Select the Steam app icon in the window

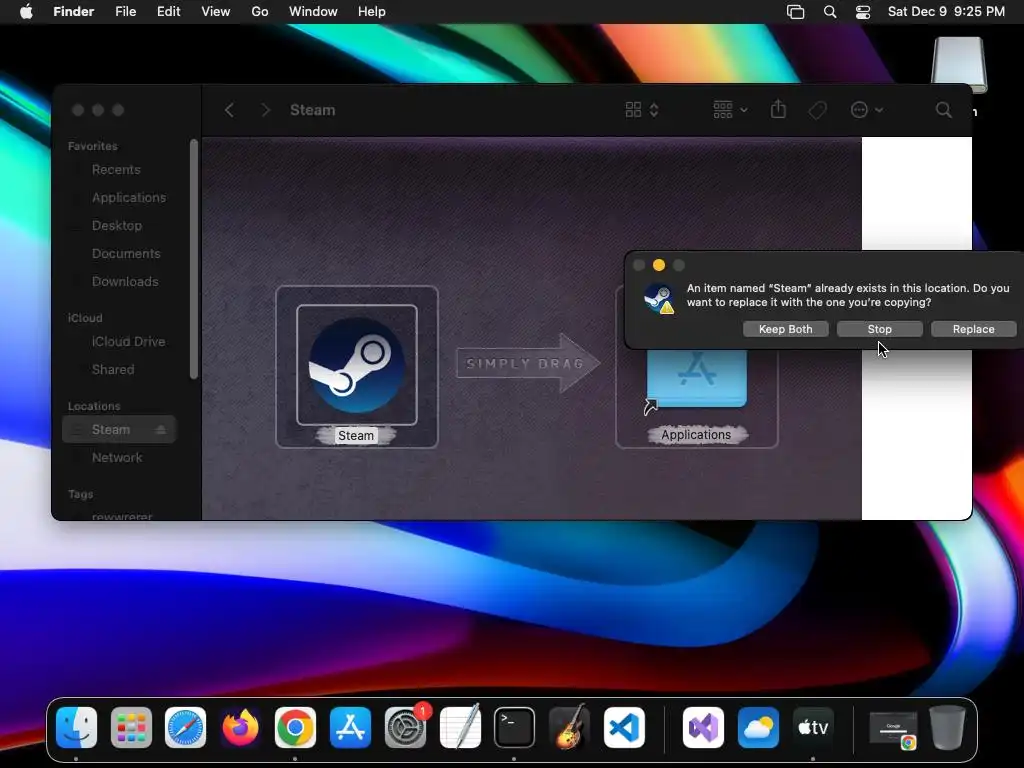point(357,365)
